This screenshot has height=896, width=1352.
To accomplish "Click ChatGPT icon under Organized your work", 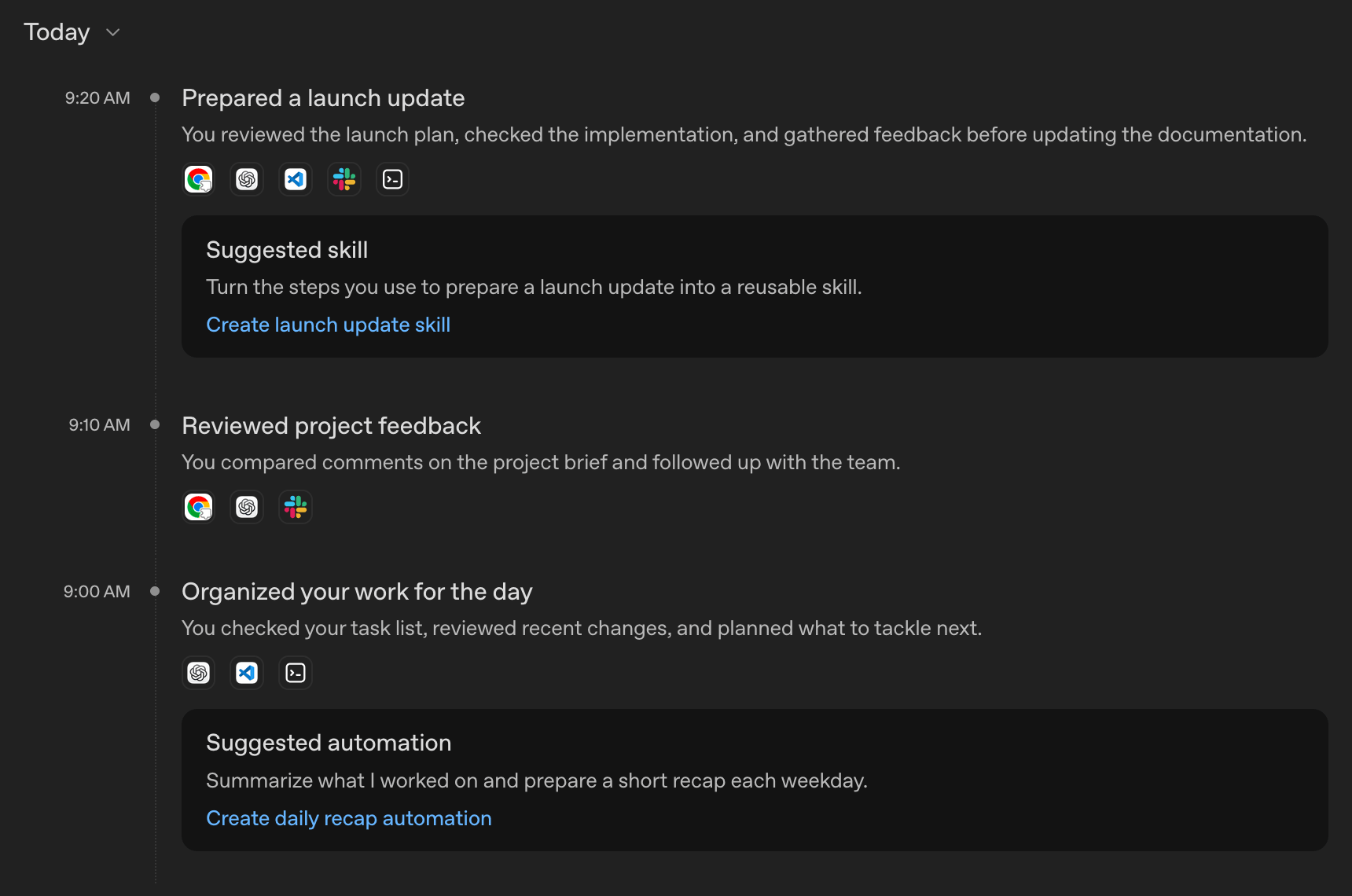I will (x=199, y=673).
